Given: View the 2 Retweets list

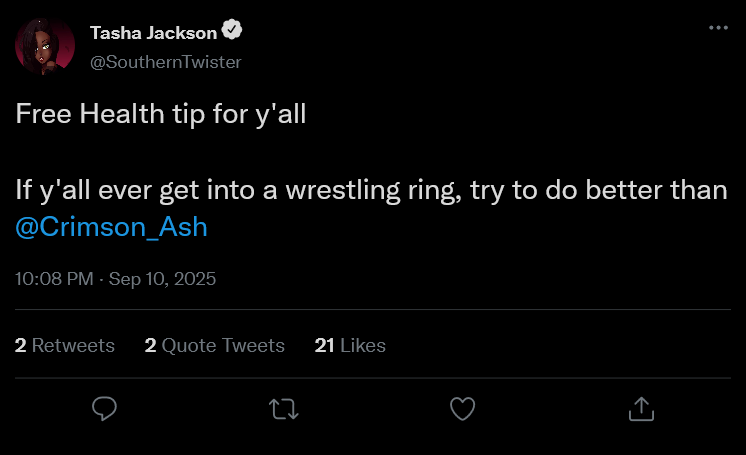Looking at the screenshot, I should [x=65, y=345].
